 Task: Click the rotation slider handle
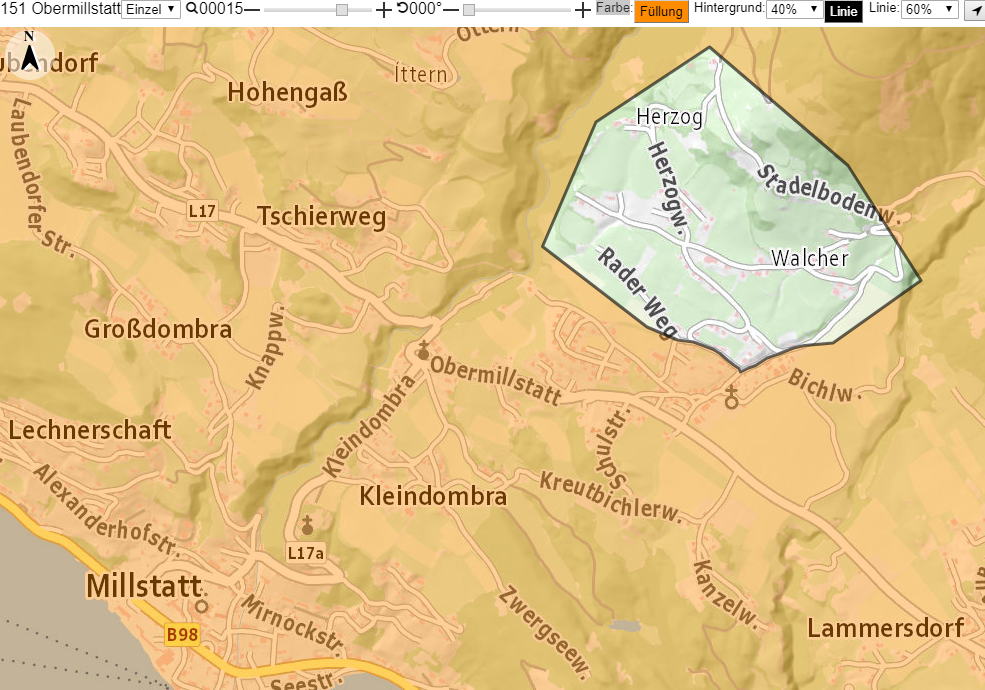[x=469, y=10]
